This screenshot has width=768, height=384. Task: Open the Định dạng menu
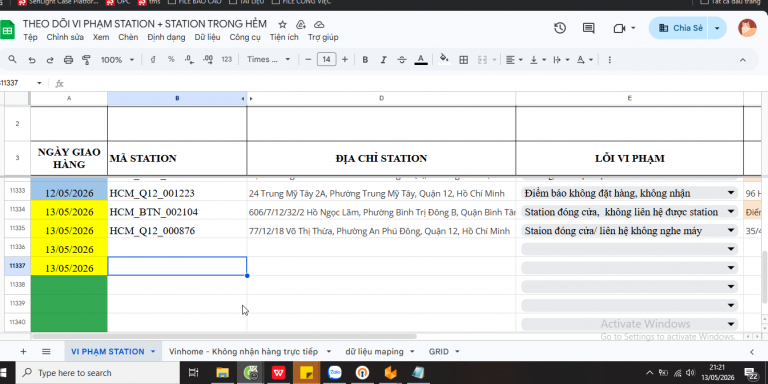[x=166, y=37]
